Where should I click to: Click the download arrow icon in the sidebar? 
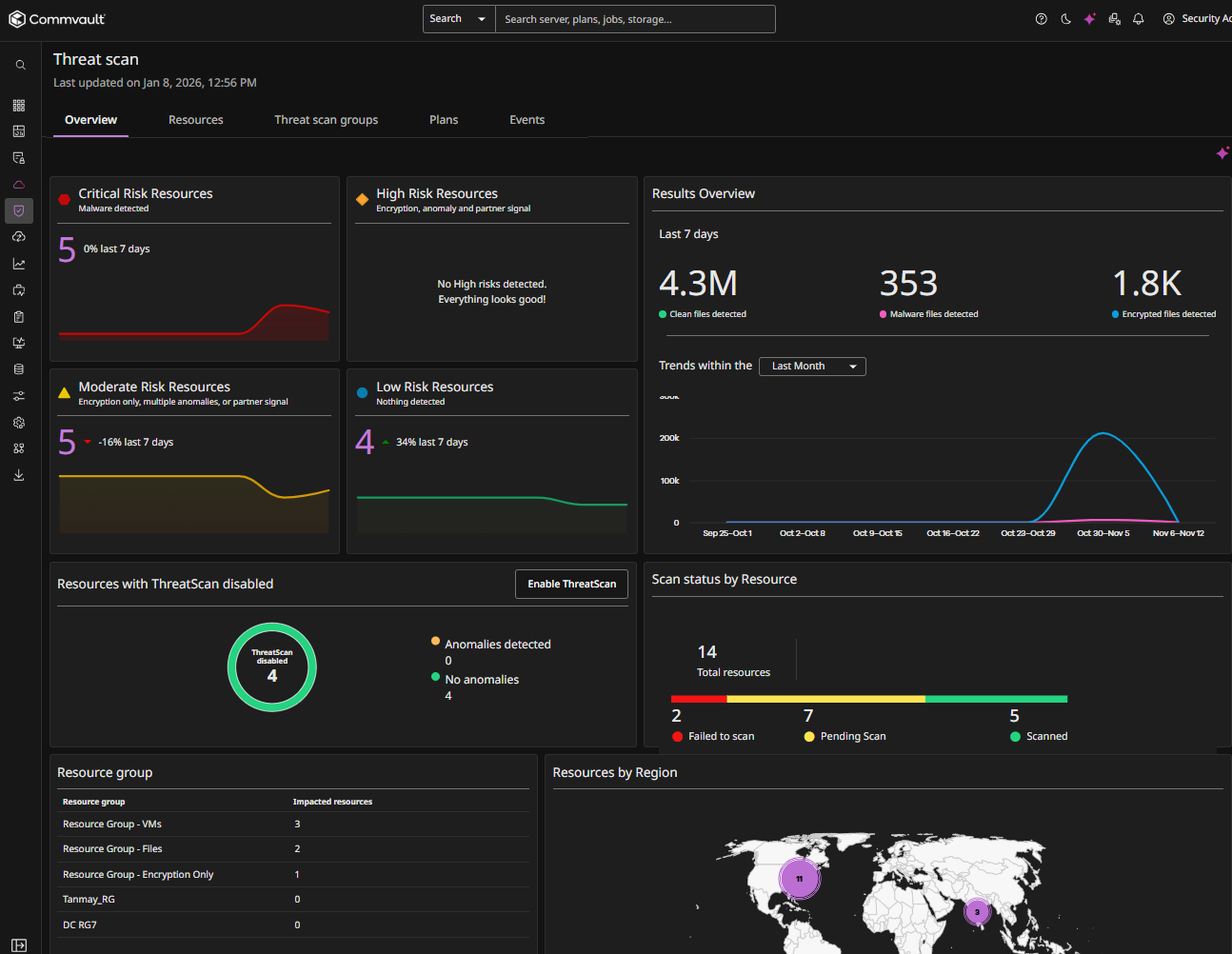[x=19, y=475]
